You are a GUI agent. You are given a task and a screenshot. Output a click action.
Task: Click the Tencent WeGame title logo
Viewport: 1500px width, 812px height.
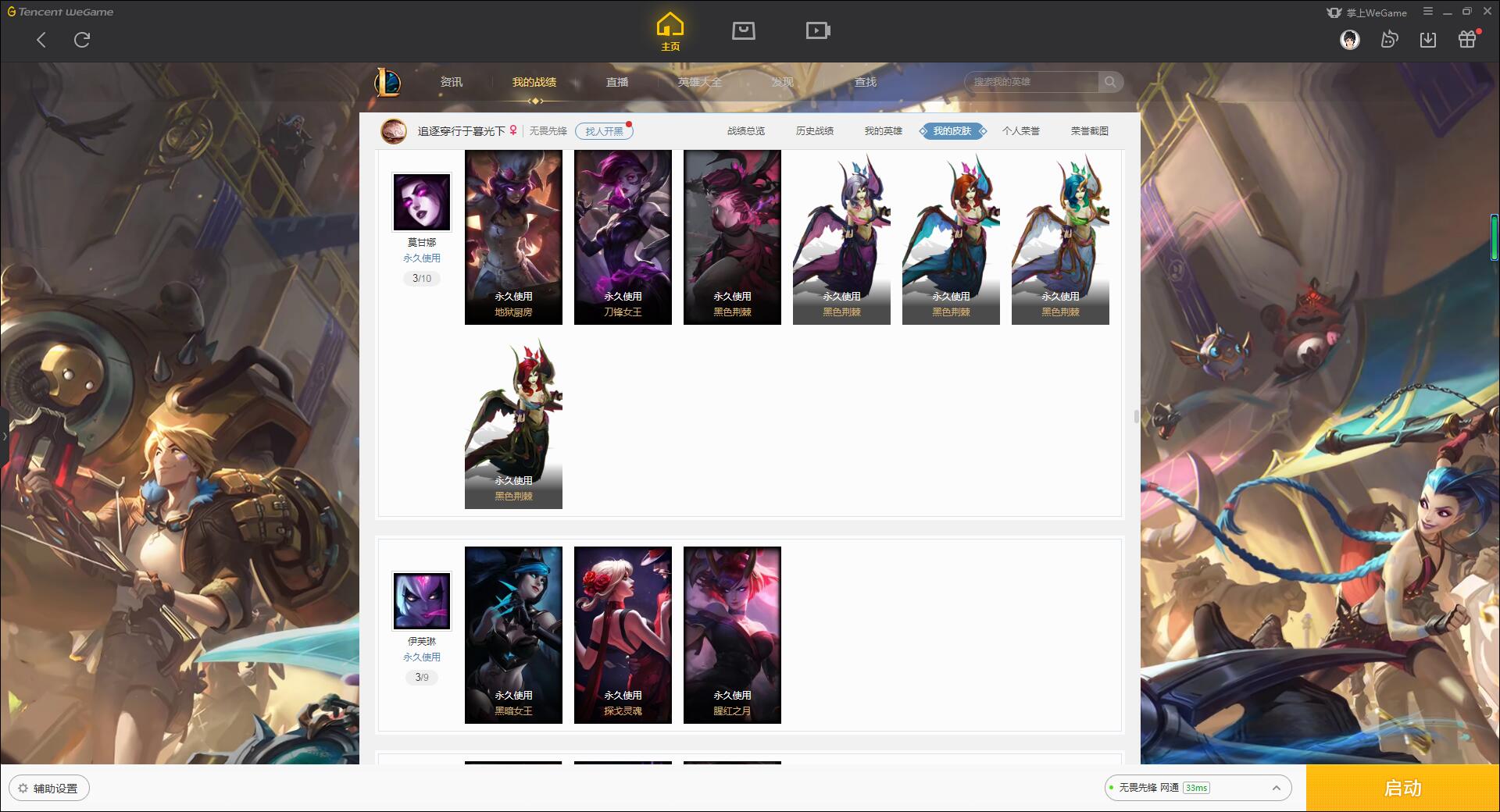point(61,12)
